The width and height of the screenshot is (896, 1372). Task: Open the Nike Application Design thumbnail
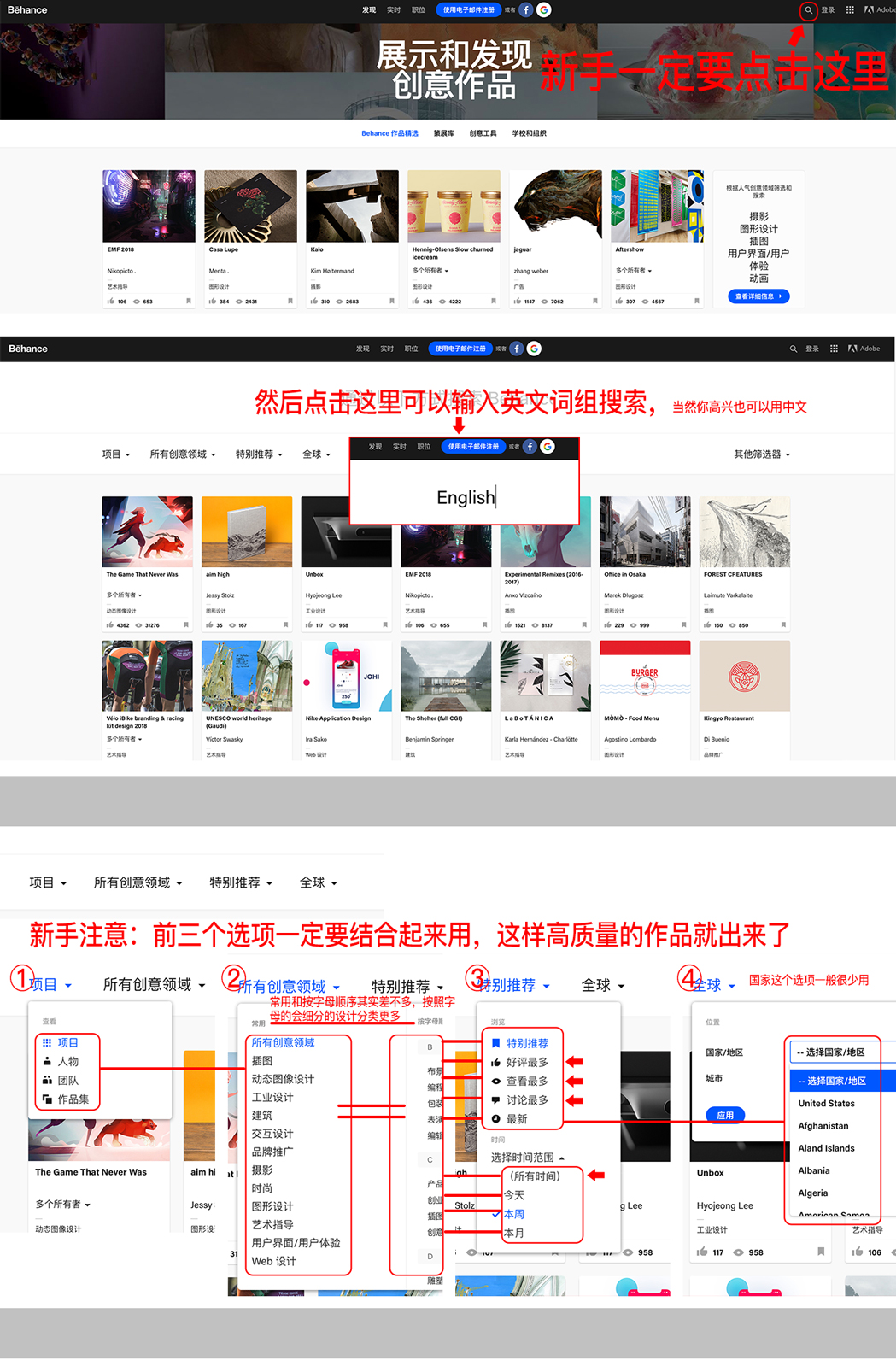pos(346,676)
